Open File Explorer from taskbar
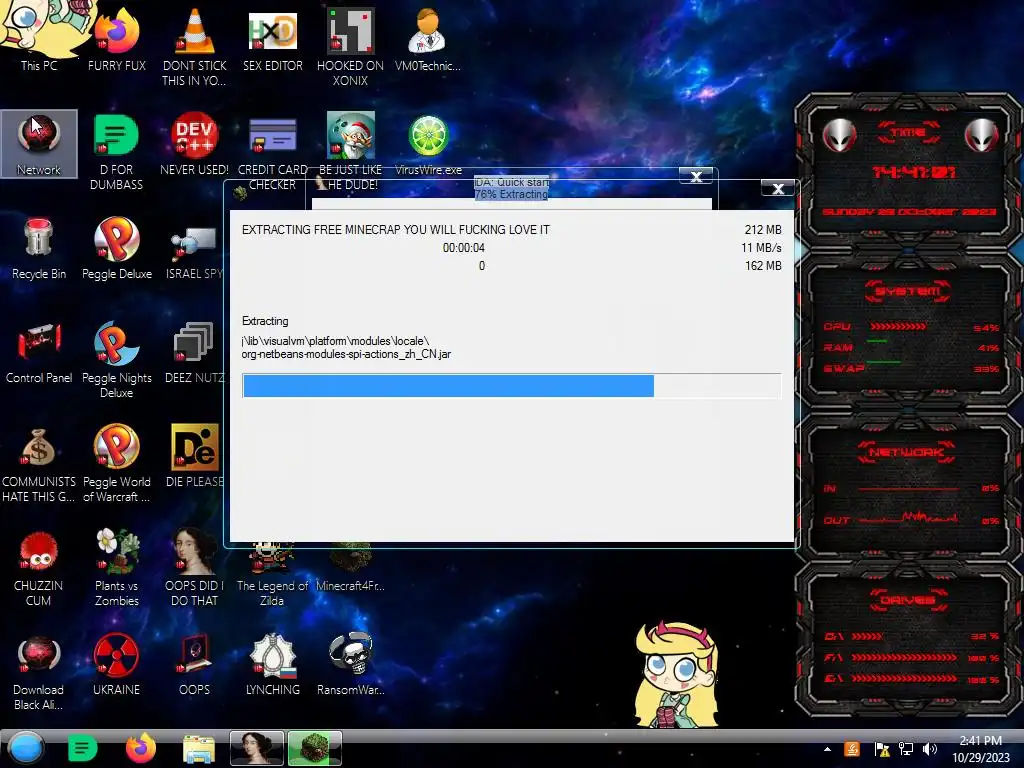Image resolution: width=1024 pixels, height=768 pixels. (x=199, y=748)
